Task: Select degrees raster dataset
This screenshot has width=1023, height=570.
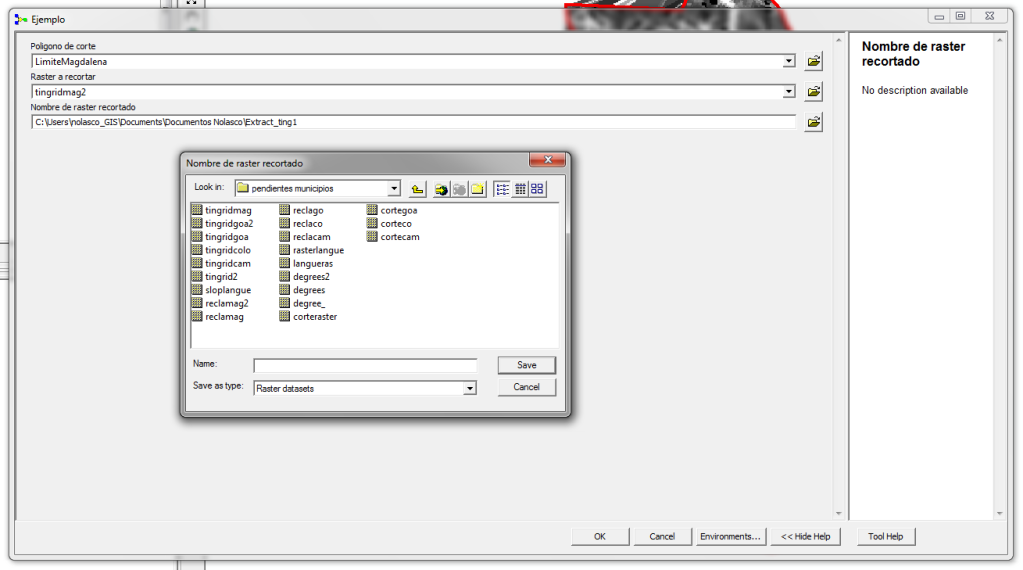Action: click(302, 290)
